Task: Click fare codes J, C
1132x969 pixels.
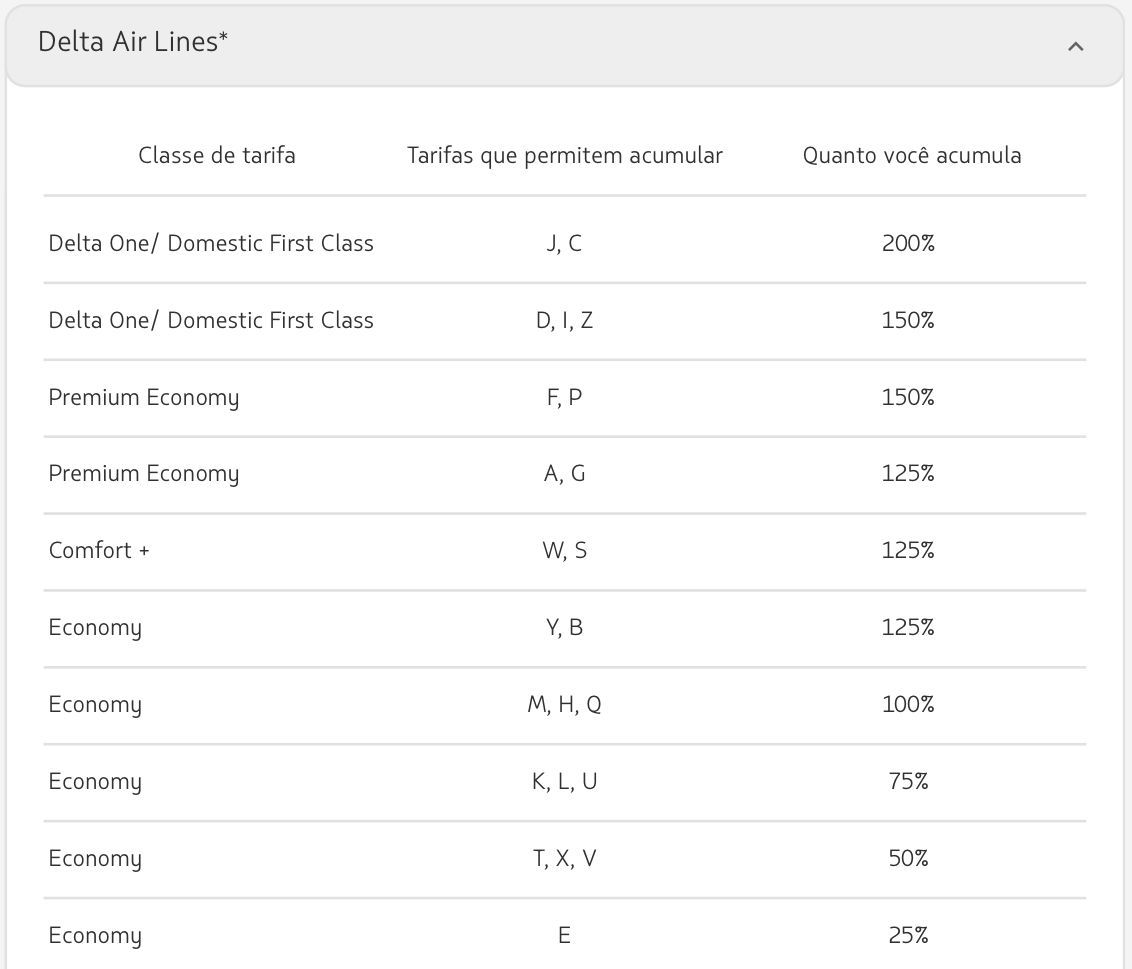Action: (x=564, y=244)
